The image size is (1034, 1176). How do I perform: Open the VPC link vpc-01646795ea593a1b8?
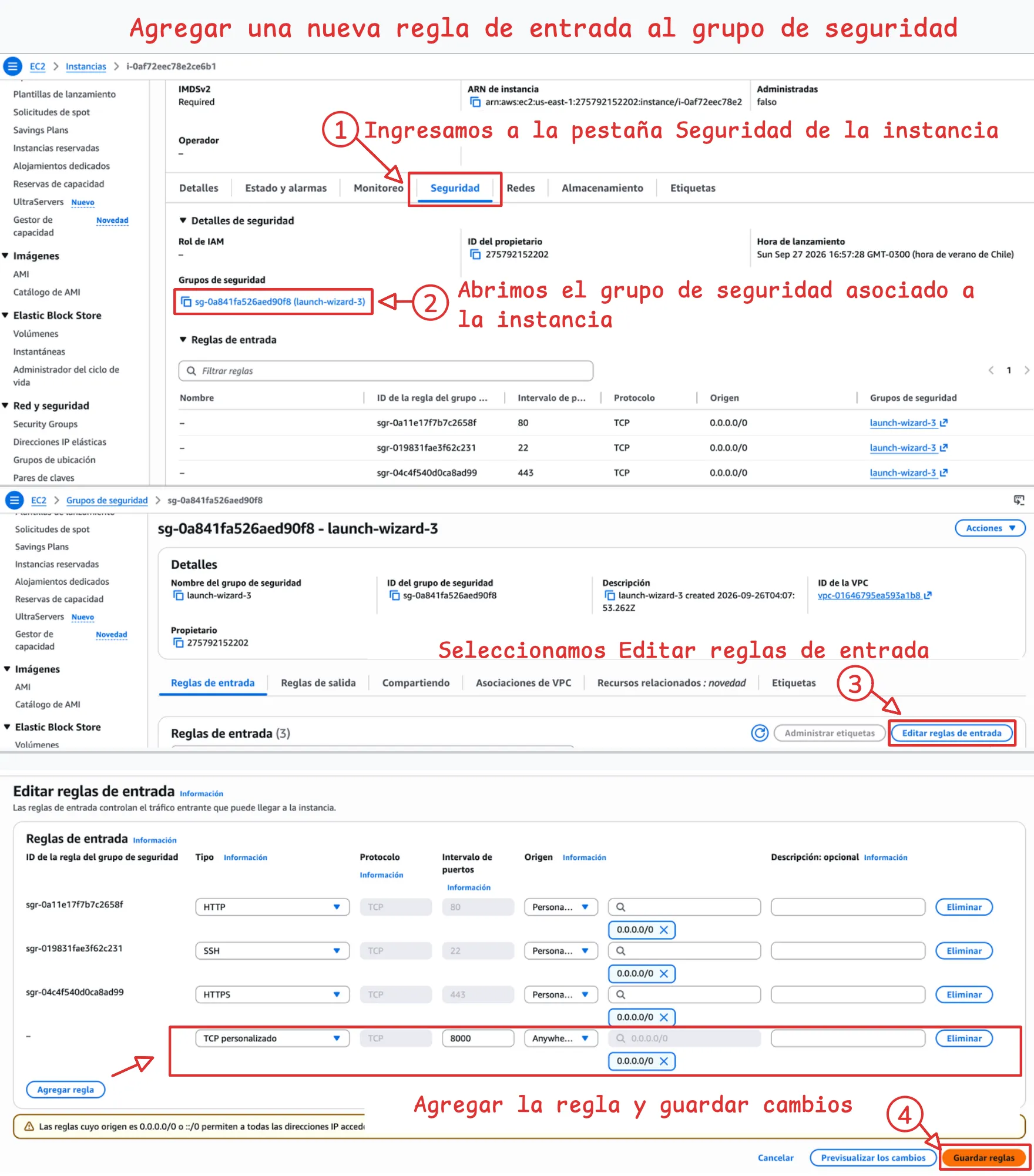(874, 595)
